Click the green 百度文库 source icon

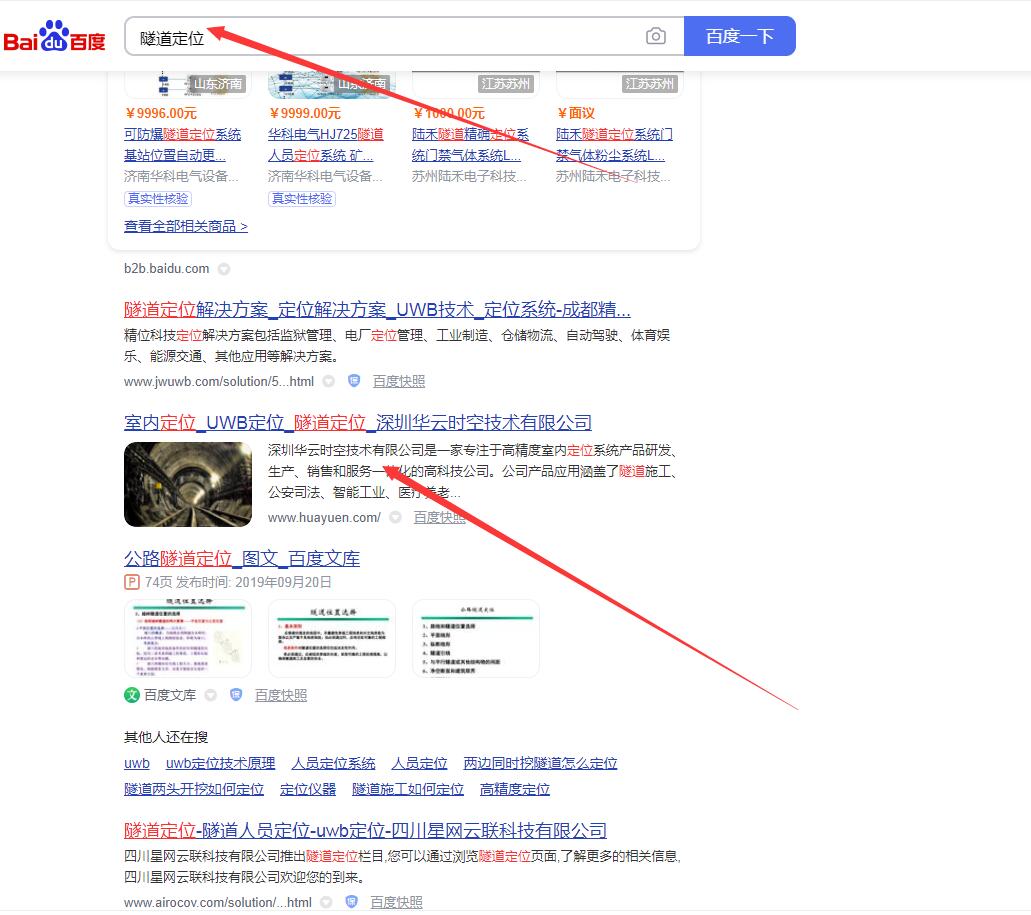point(132,695)
